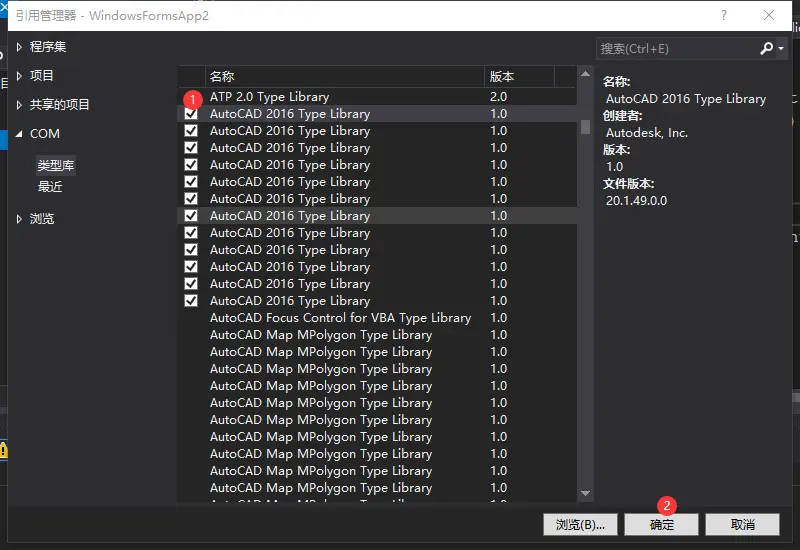This screenshot has width=800, height=550.
Task: Confirm with the 确定 button
Action: coord(662,524)
